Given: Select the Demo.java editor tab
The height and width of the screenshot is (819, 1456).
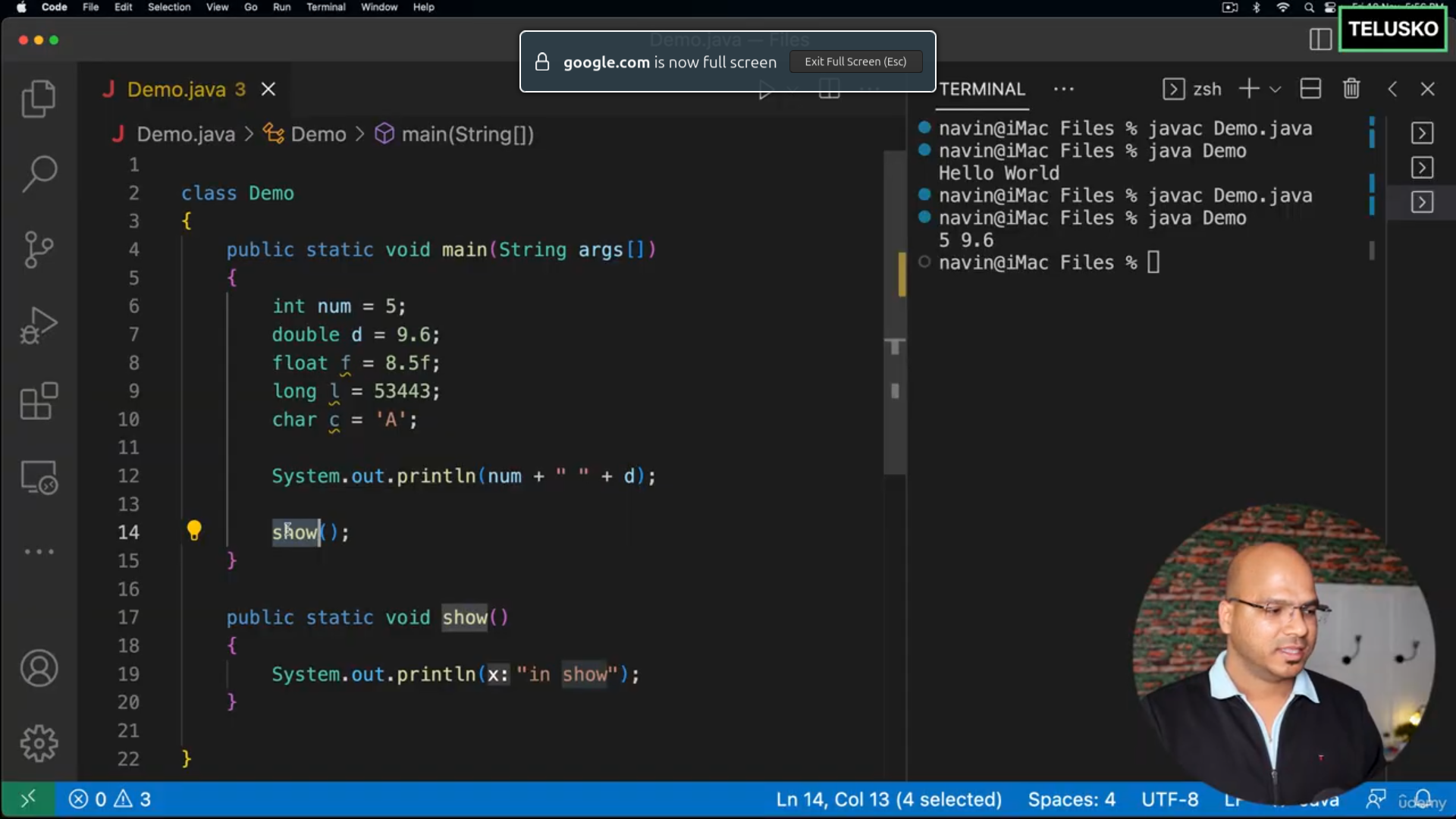Looking at the screenshot, I should 176,89.
